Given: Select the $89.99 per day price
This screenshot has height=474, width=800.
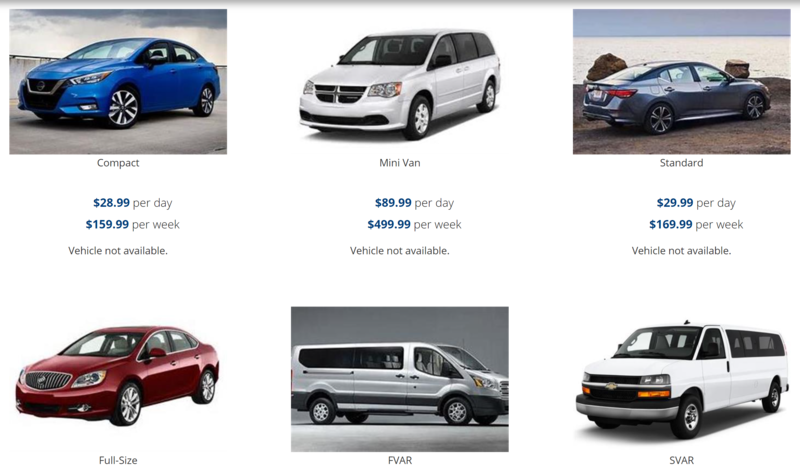Looking at the screenshot, I should 414,203.
